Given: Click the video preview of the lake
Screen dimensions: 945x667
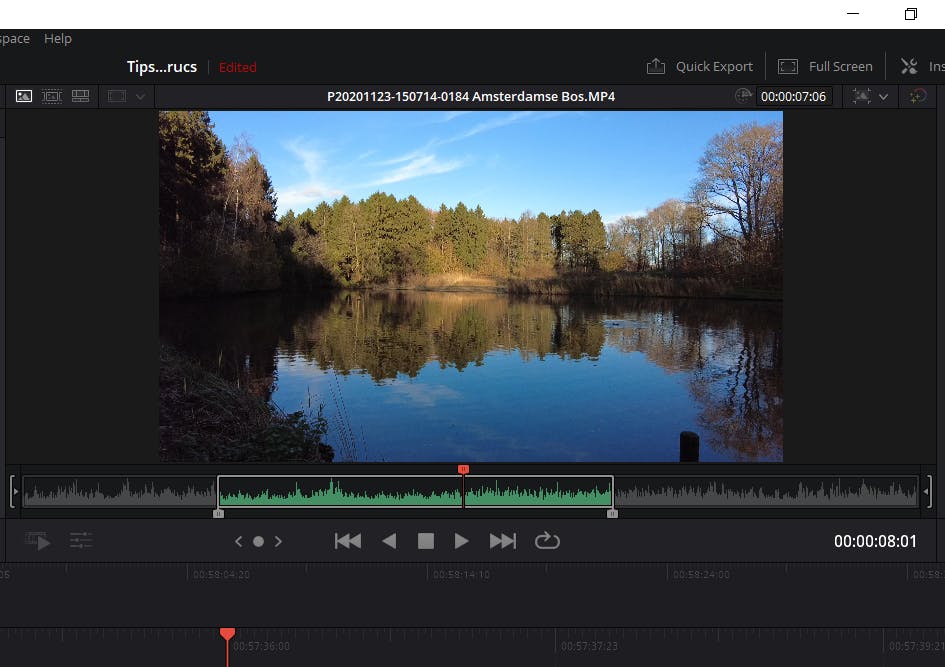Looking at the screenshot, I should 471,286.
